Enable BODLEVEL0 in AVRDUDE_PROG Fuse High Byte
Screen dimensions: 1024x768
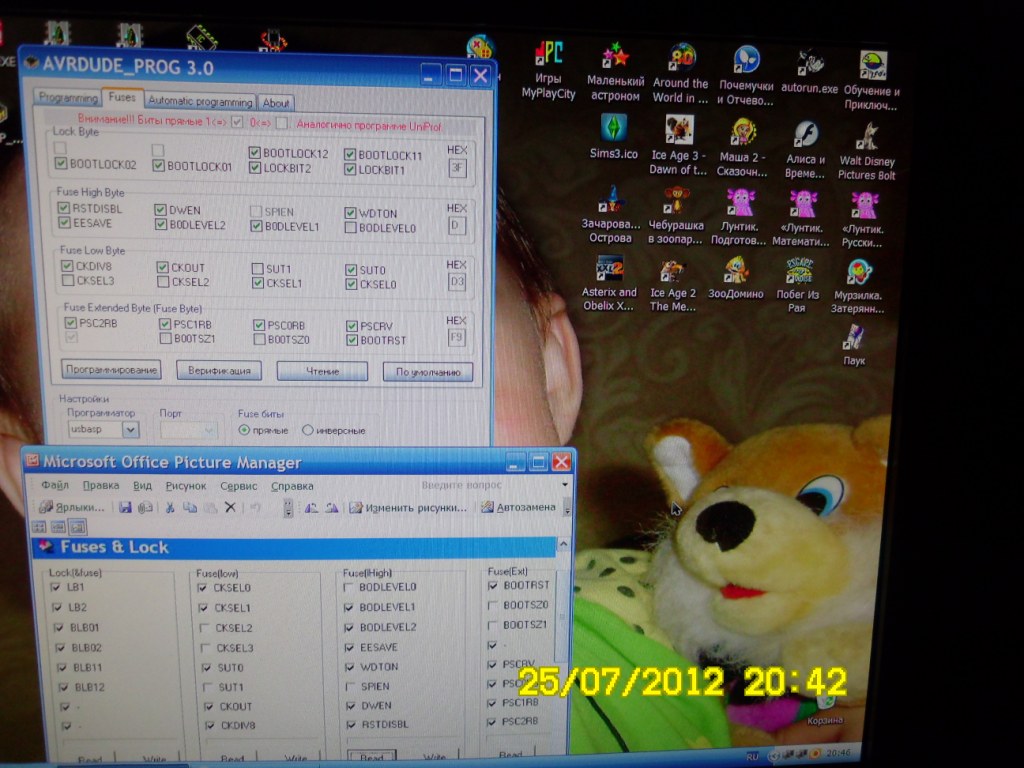pos(351,228)
